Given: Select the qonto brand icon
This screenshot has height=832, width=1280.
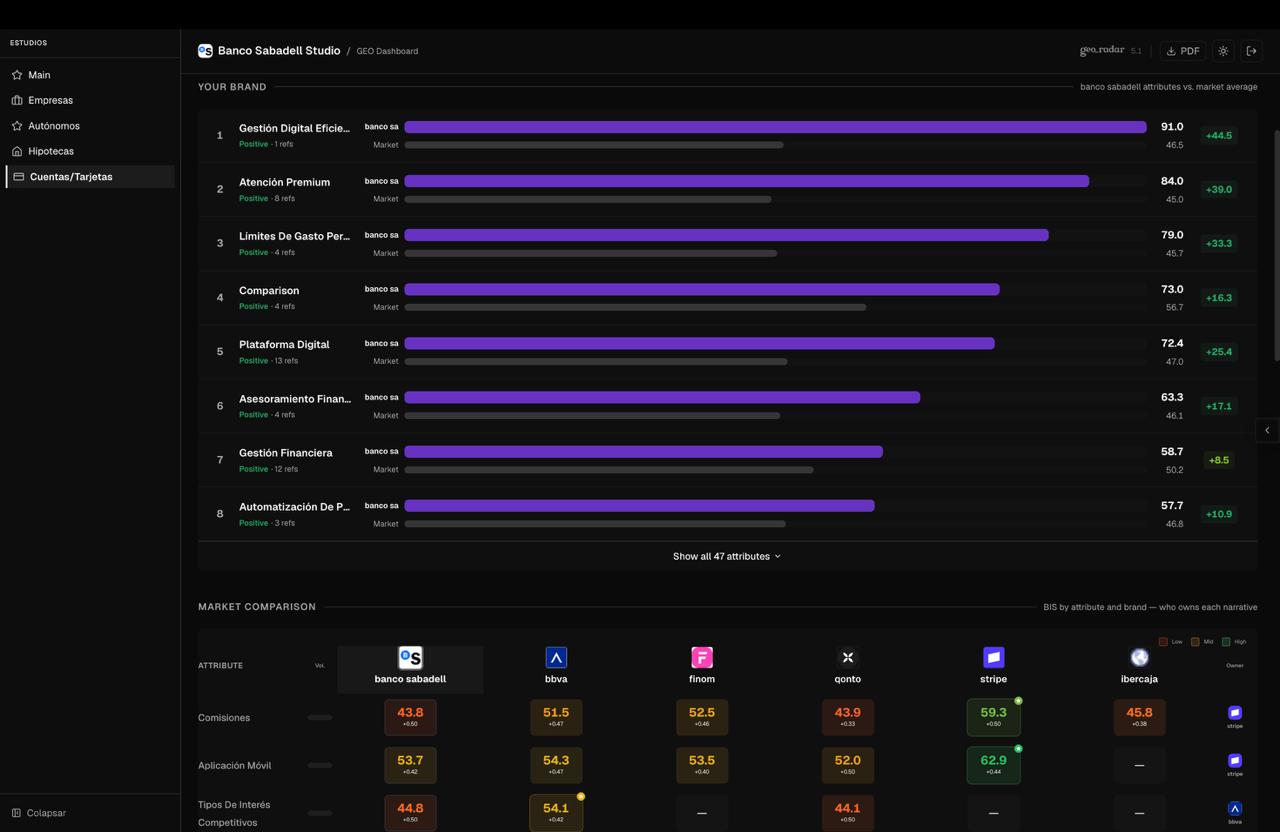Looking at the screenshot, I should tap(847, 657).
